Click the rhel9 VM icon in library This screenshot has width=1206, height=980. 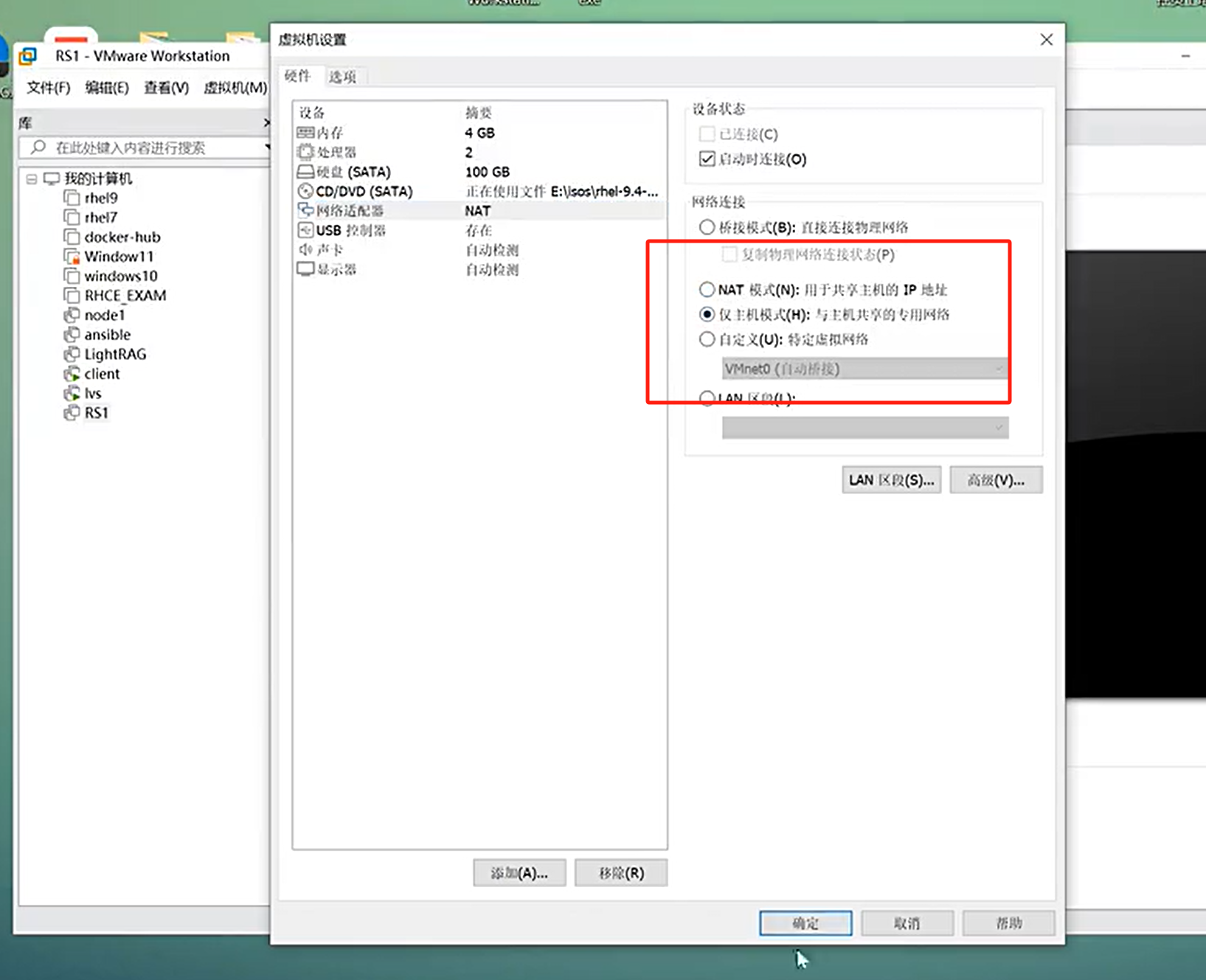(72, 198)
